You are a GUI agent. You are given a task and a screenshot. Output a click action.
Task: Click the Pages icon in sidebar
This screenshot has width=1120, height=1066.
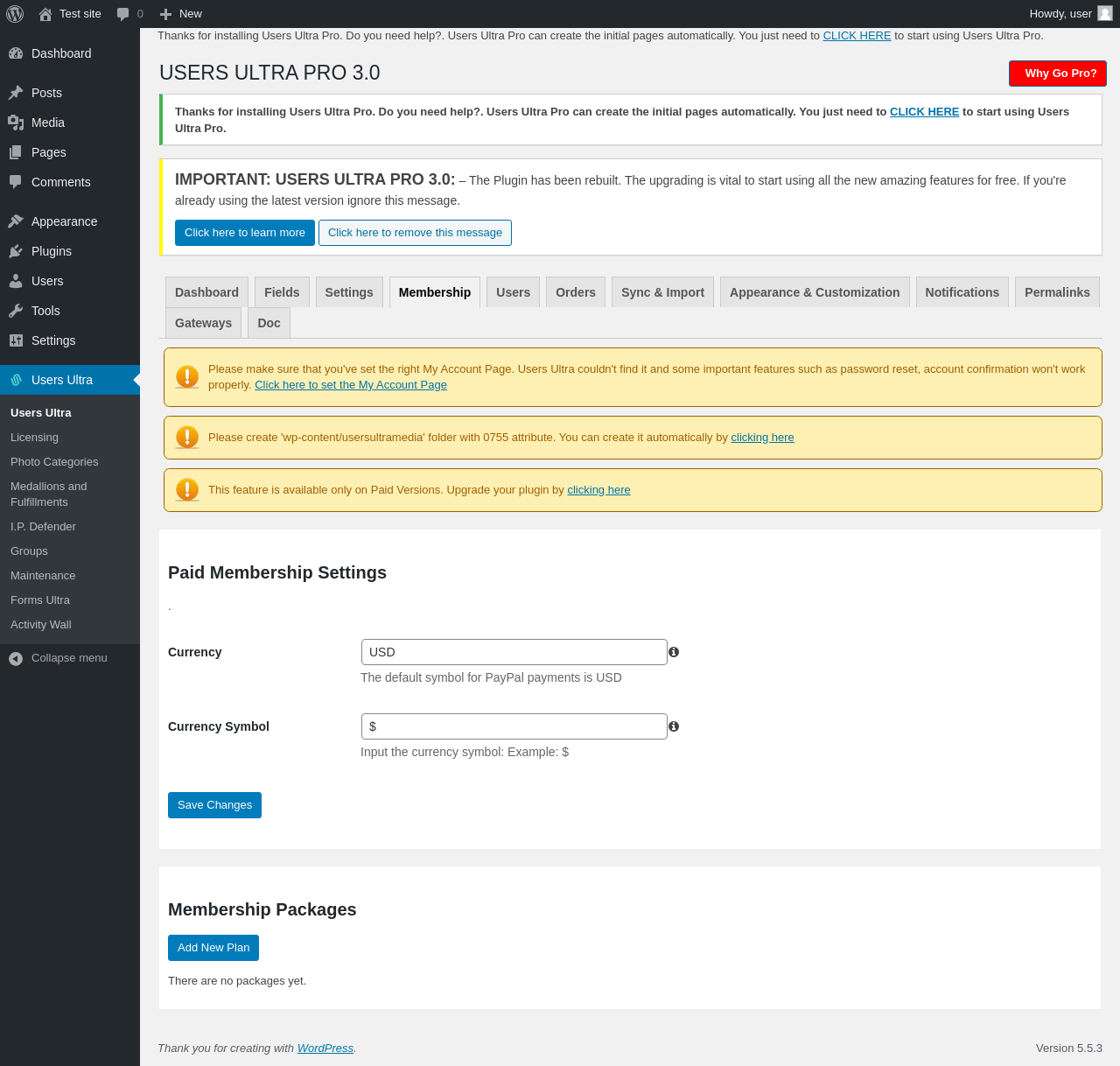click(16, 152)
